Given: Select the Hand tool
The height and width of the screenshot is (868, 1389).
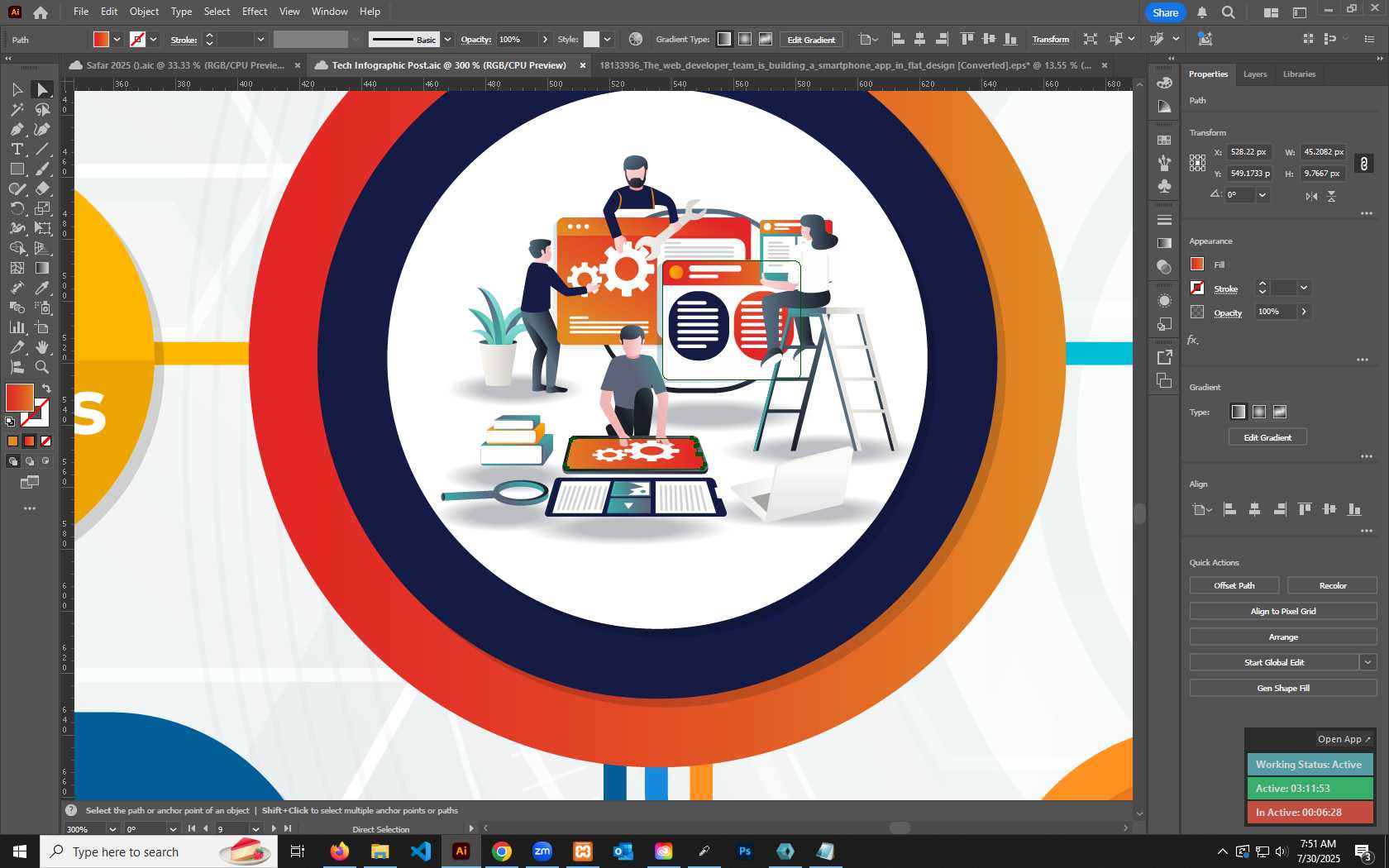Looking at the screenshot, I should [42, 347].
